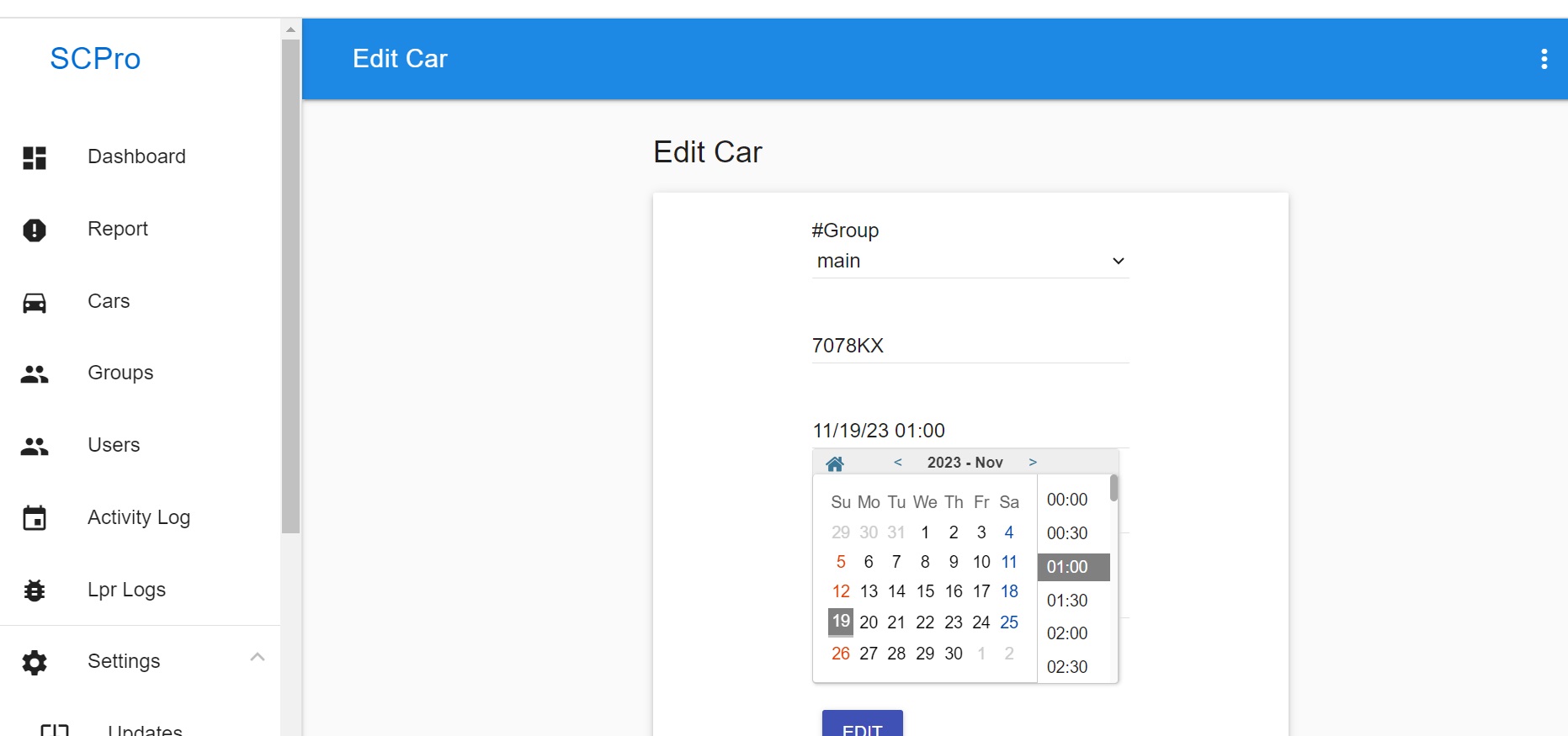Open the Users page
The height and width of the screenshot is (736, 1568).
click(114, 445)
